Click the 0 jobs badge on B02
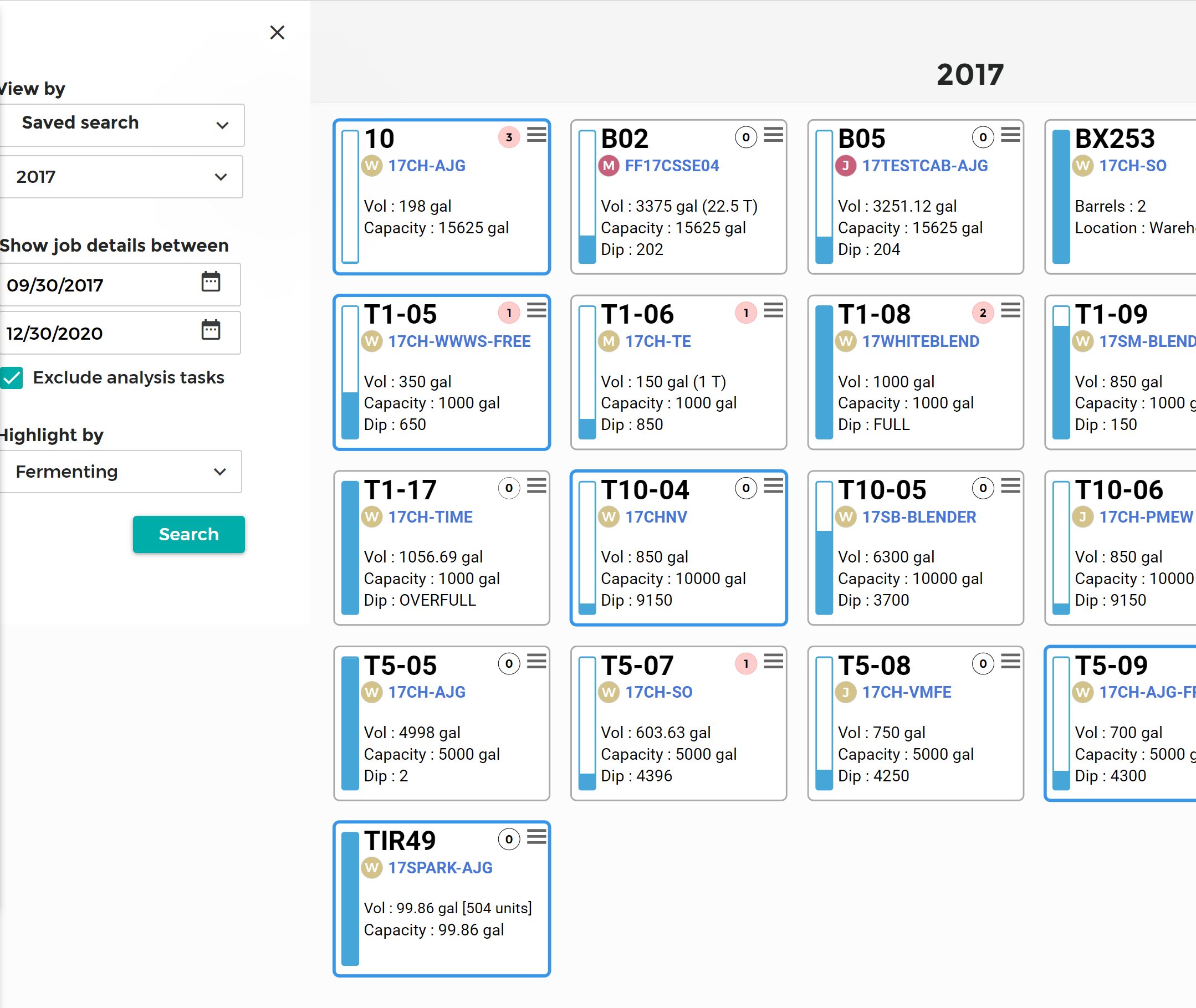The height and width of the screenshot is (1008, 1196). pyautogui.click(x=746, y=137)
